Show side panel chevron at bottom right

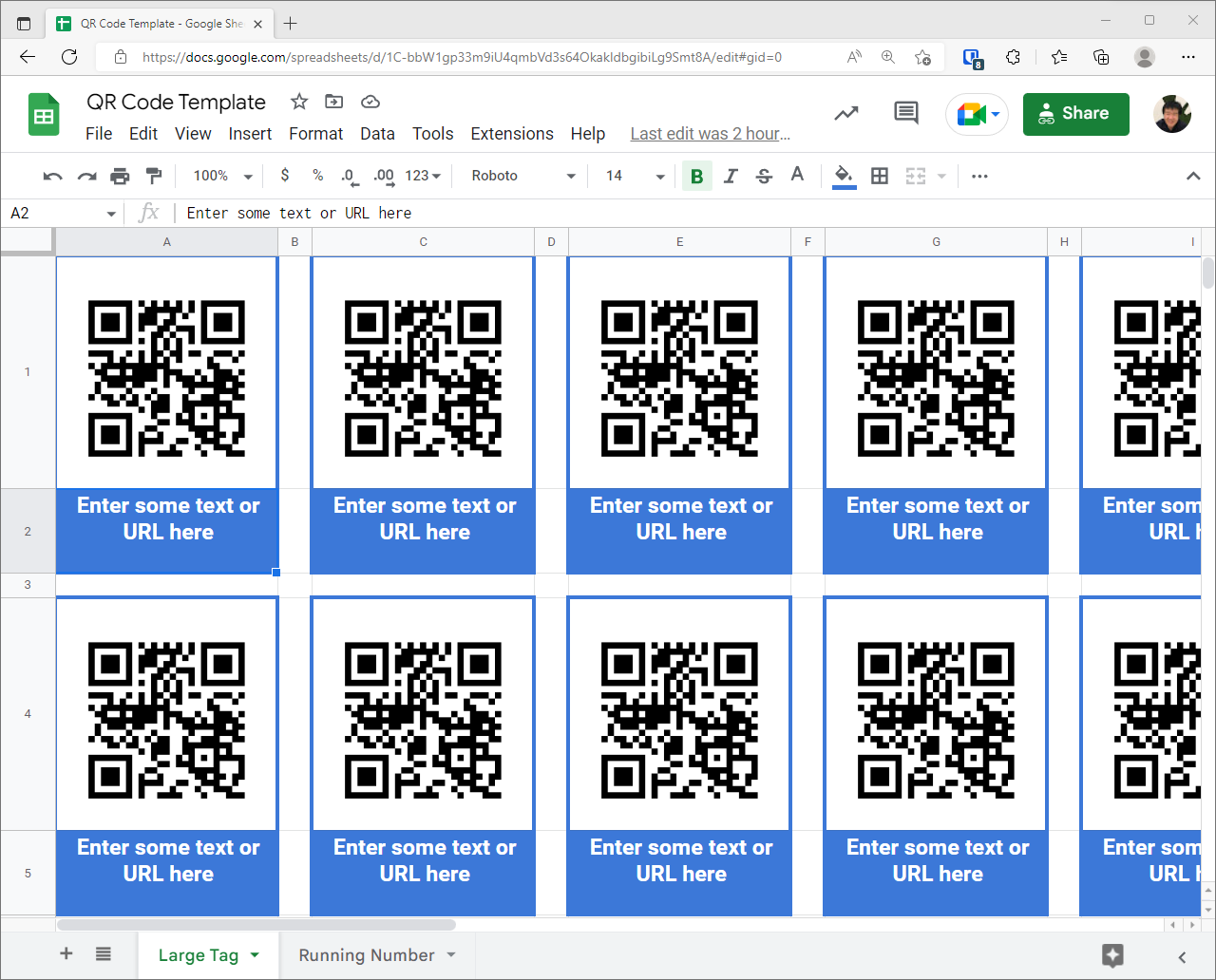point(1182,957)
